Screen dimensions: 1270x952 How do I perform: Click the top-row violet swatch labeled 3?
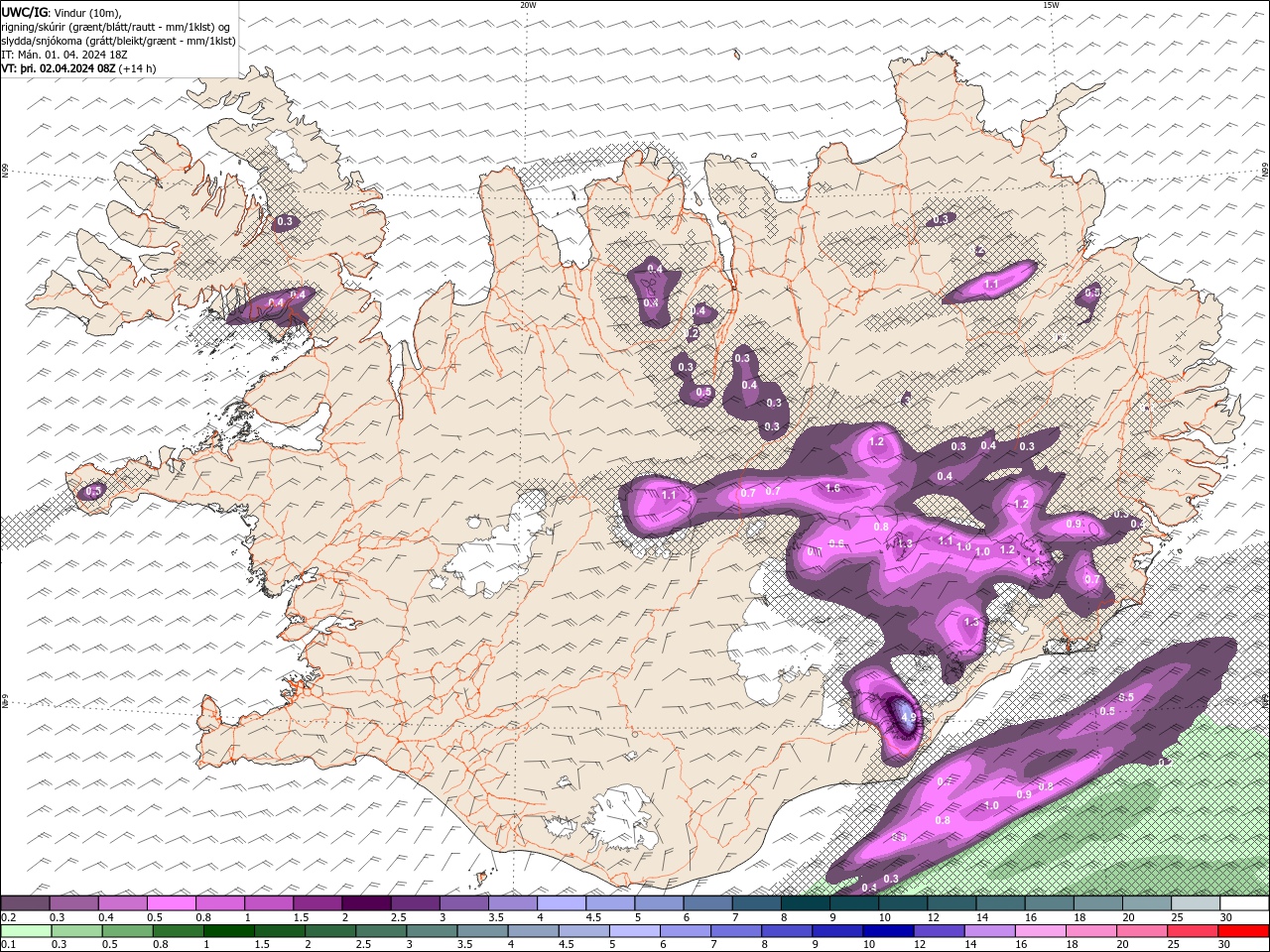pyautogui.click(x=463, y=903)
